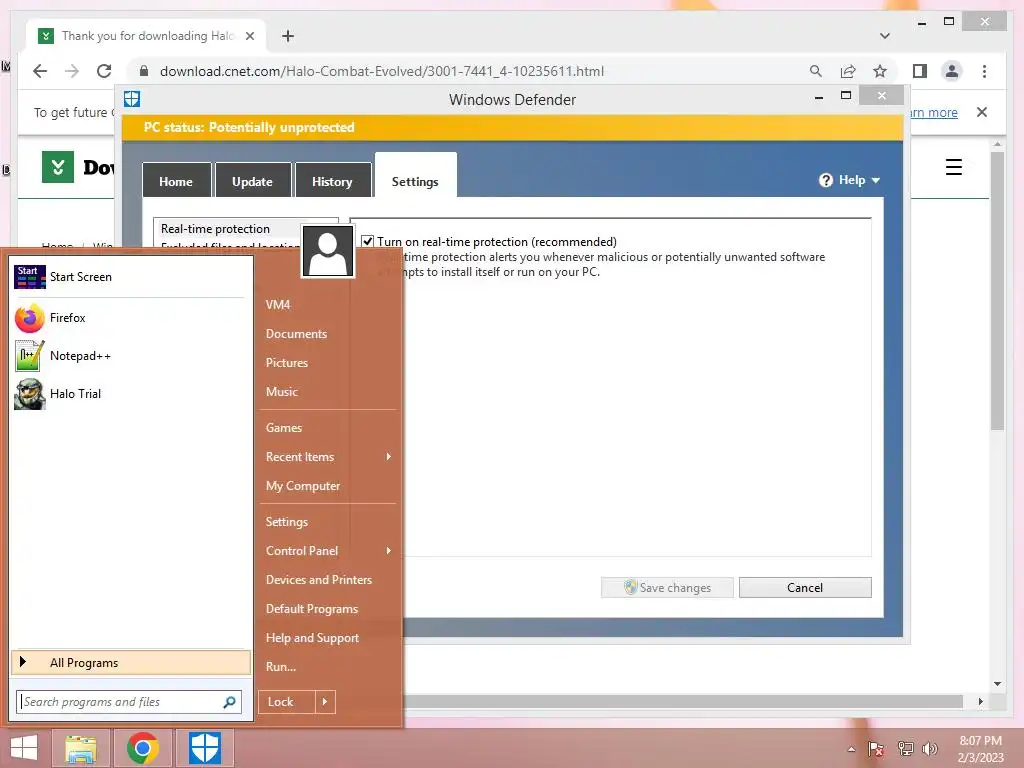
Task: Open the Lock options arrow
Action: tap(325, 702)
